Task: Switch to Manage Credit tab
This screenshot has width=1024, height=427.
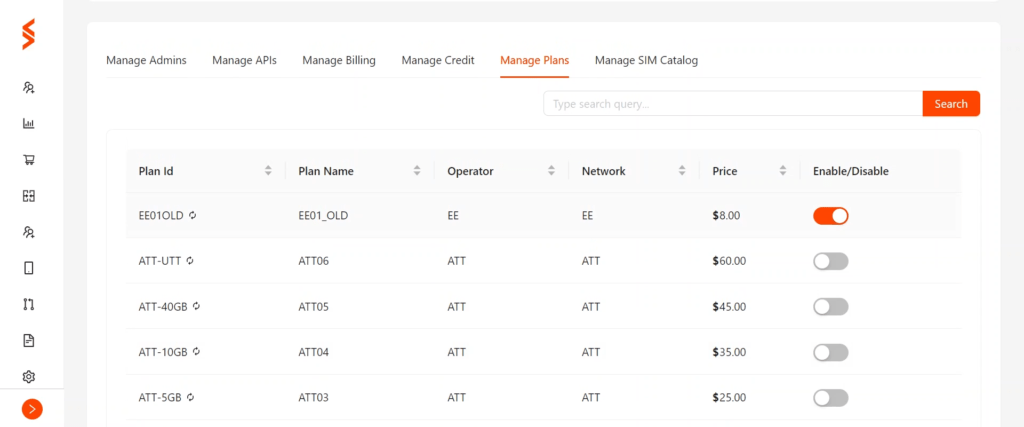Action: tap(438, 60)
